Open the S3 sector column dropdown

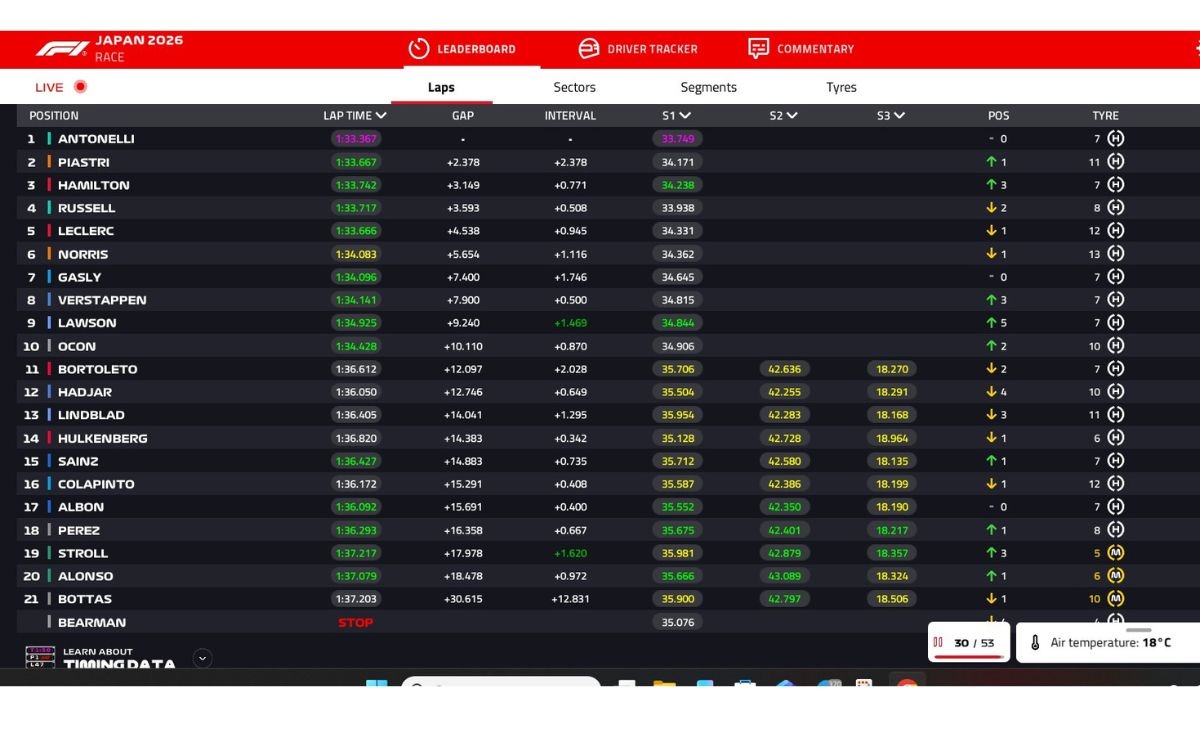tap(899, 116)
